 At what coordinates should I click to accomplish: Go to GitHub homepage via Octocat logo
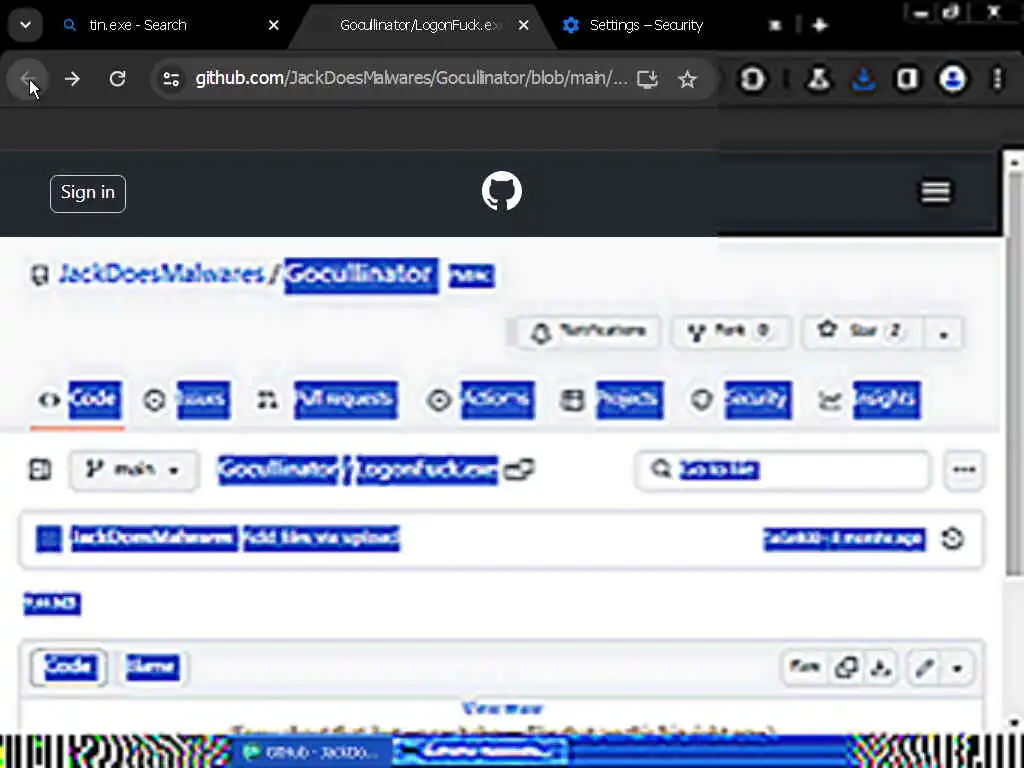click(502, 191)
